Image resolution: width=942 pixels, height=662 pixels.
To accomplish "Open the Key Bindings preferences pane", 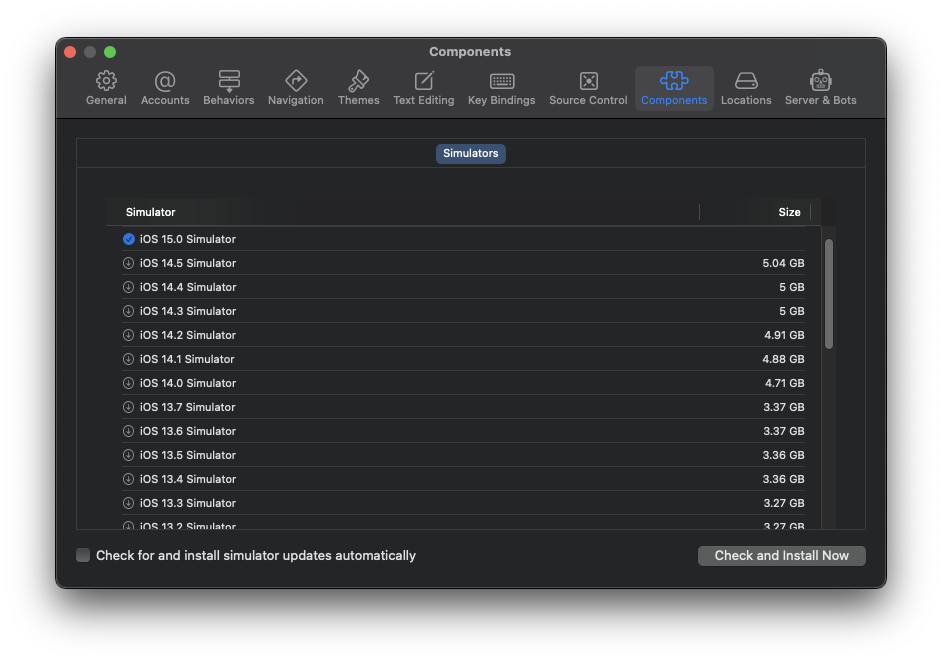I will point(502,88).
